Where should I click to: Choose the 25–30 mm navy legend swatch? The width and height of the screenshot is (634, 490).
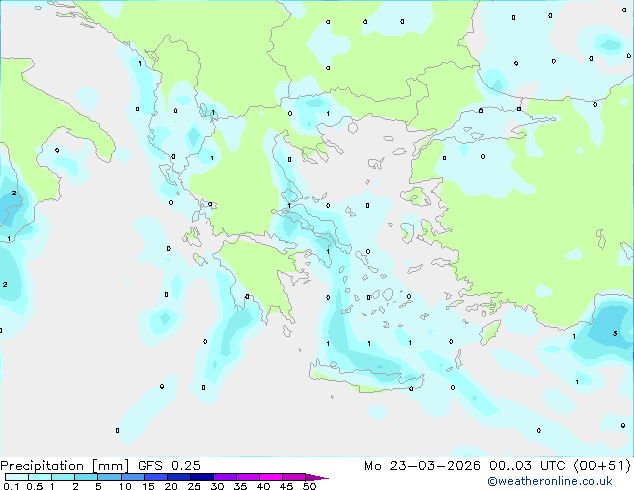point(202,477)
